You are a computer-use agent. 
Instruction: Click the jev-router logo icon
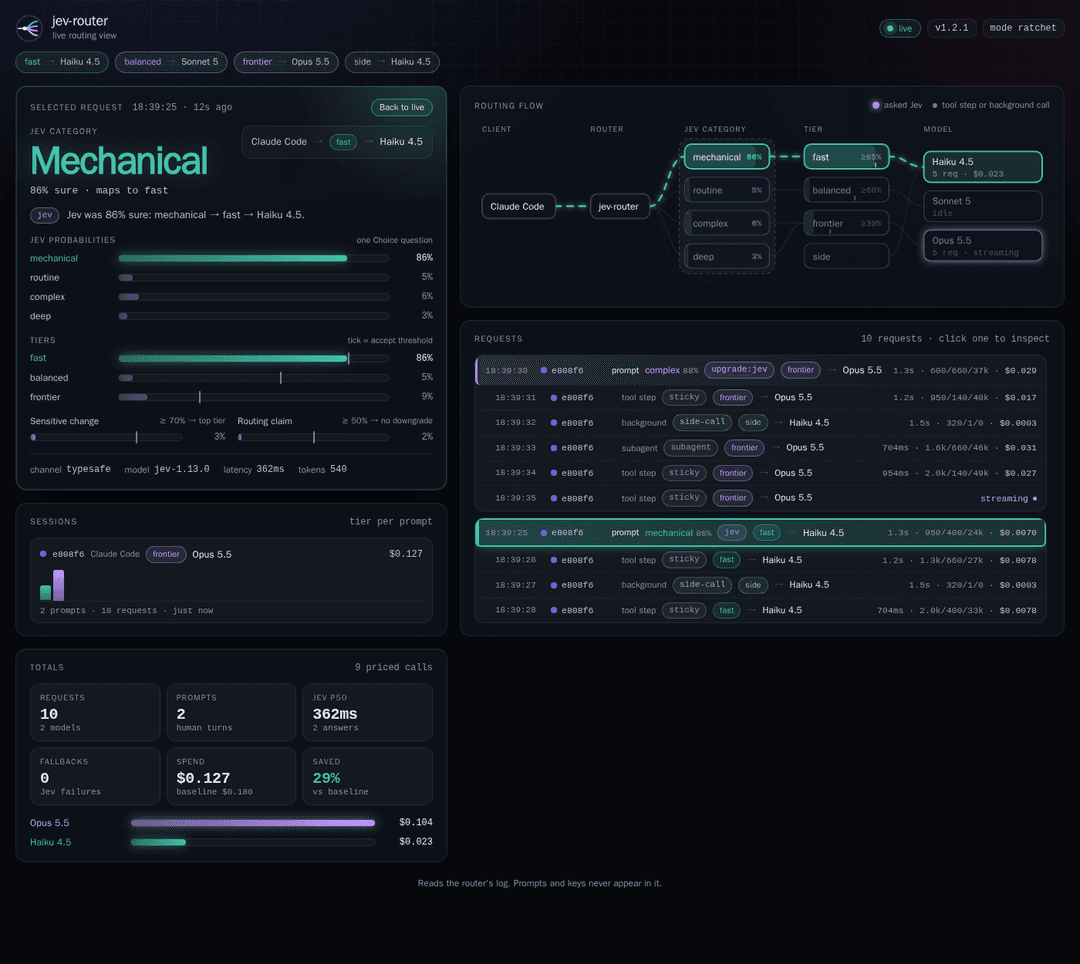pos(29,28)
